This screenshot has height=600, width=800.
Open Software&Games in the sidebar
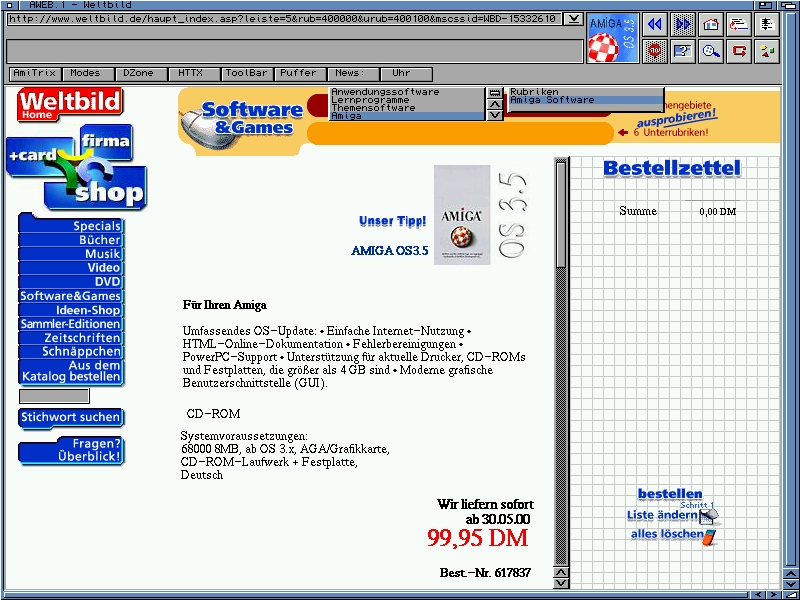pyautogui.click(x=71, y=295)
